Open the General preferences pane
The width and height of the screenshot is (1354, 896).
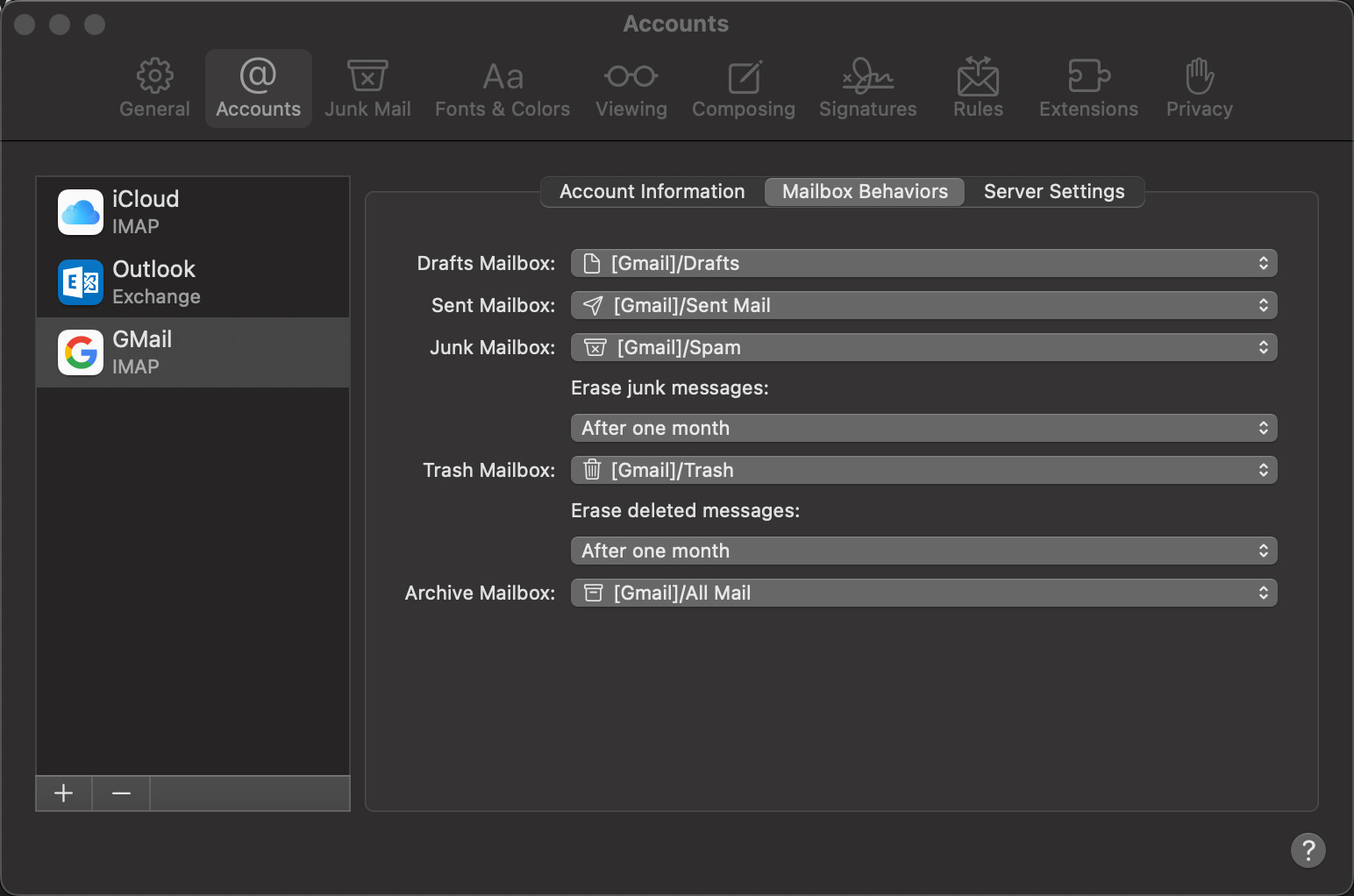[x=154, y=89]
